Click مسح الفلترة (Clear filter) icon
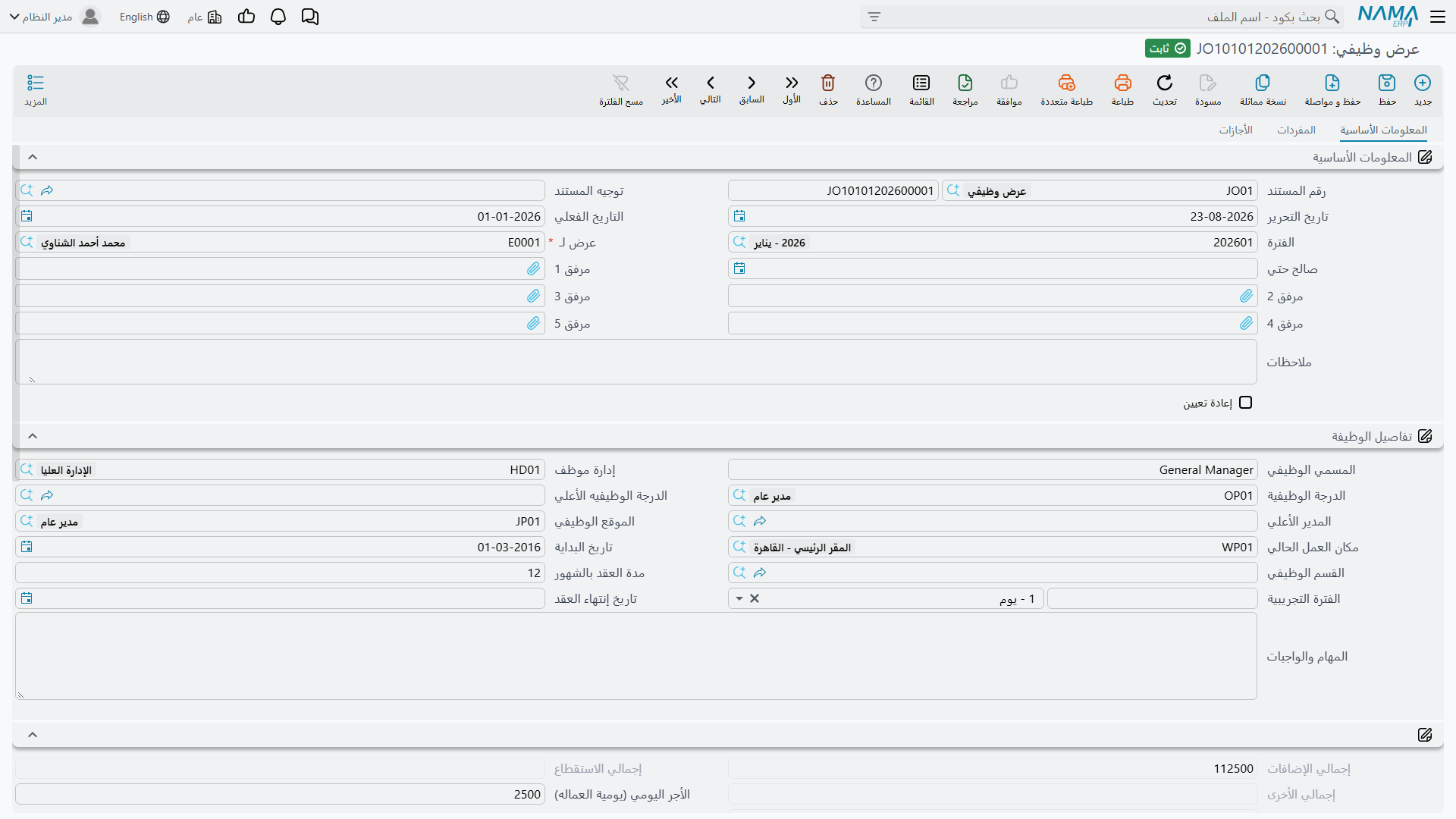 [621, 83]
